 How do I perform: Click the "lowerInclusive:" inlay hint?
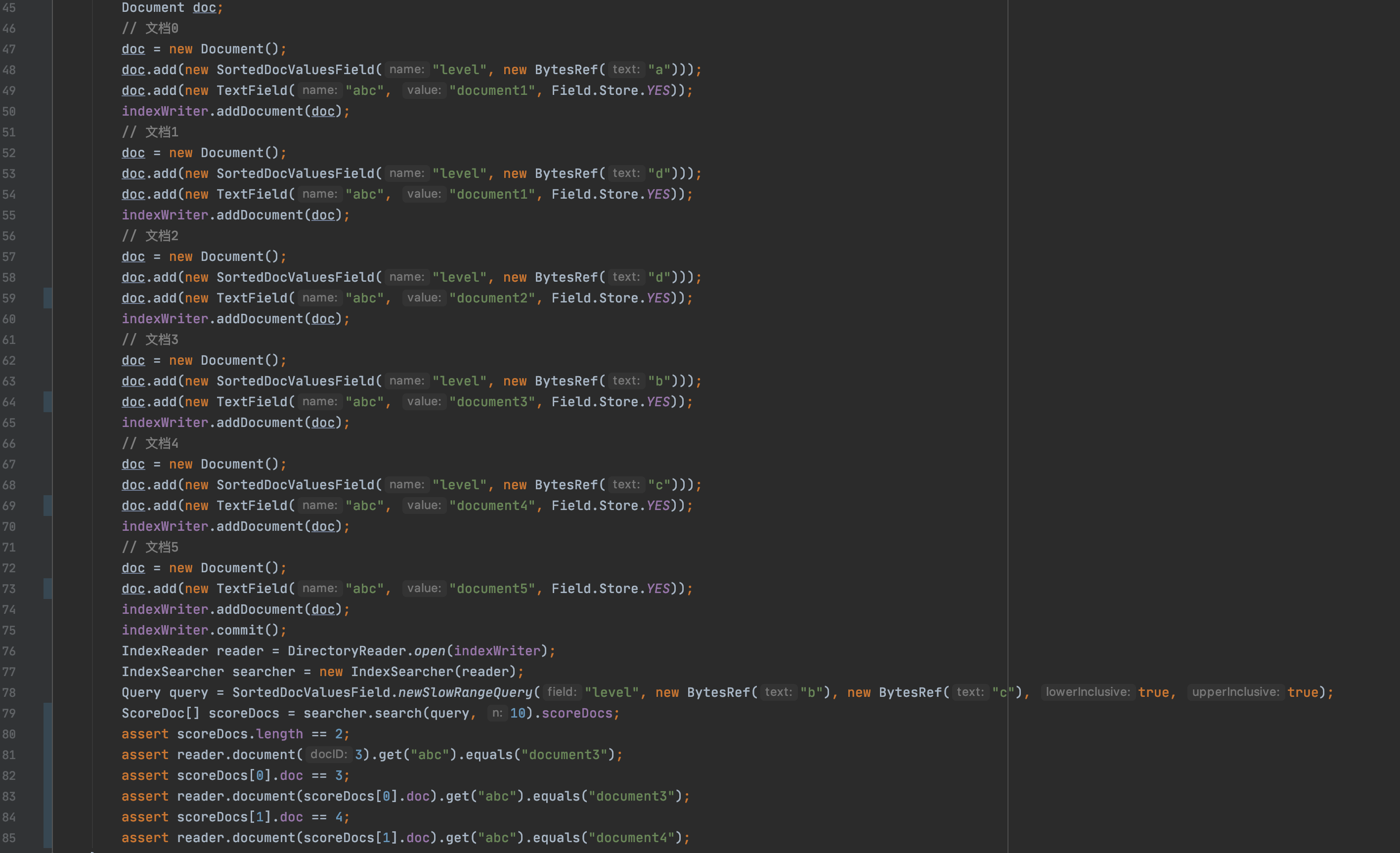(1088, 692)
